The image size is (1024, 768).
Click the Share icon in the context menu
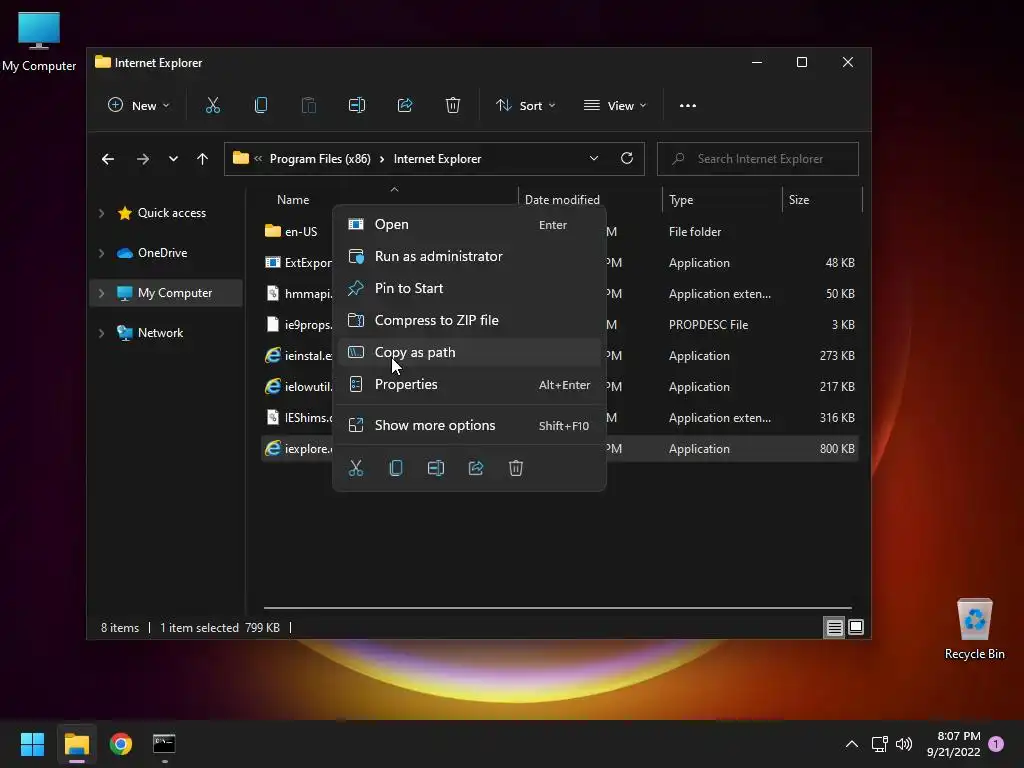click(476, 468)
